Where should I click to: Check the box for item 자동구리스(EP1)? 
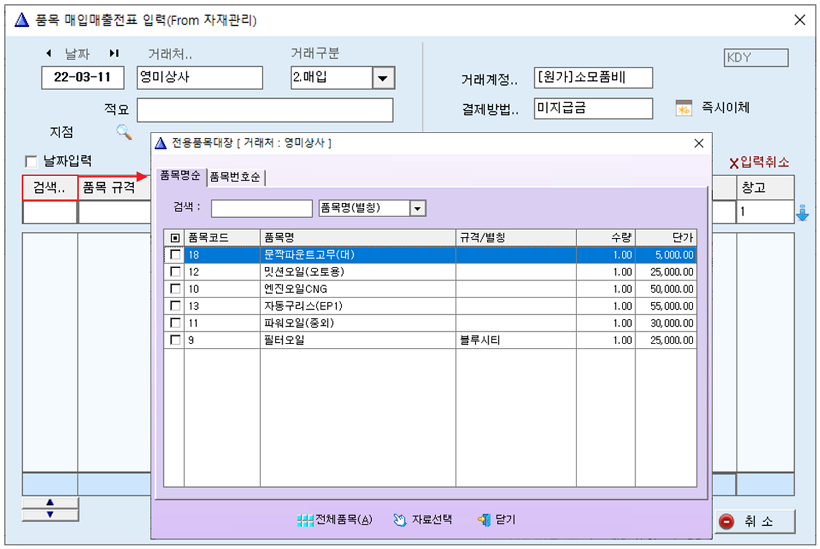coord(175,306)
